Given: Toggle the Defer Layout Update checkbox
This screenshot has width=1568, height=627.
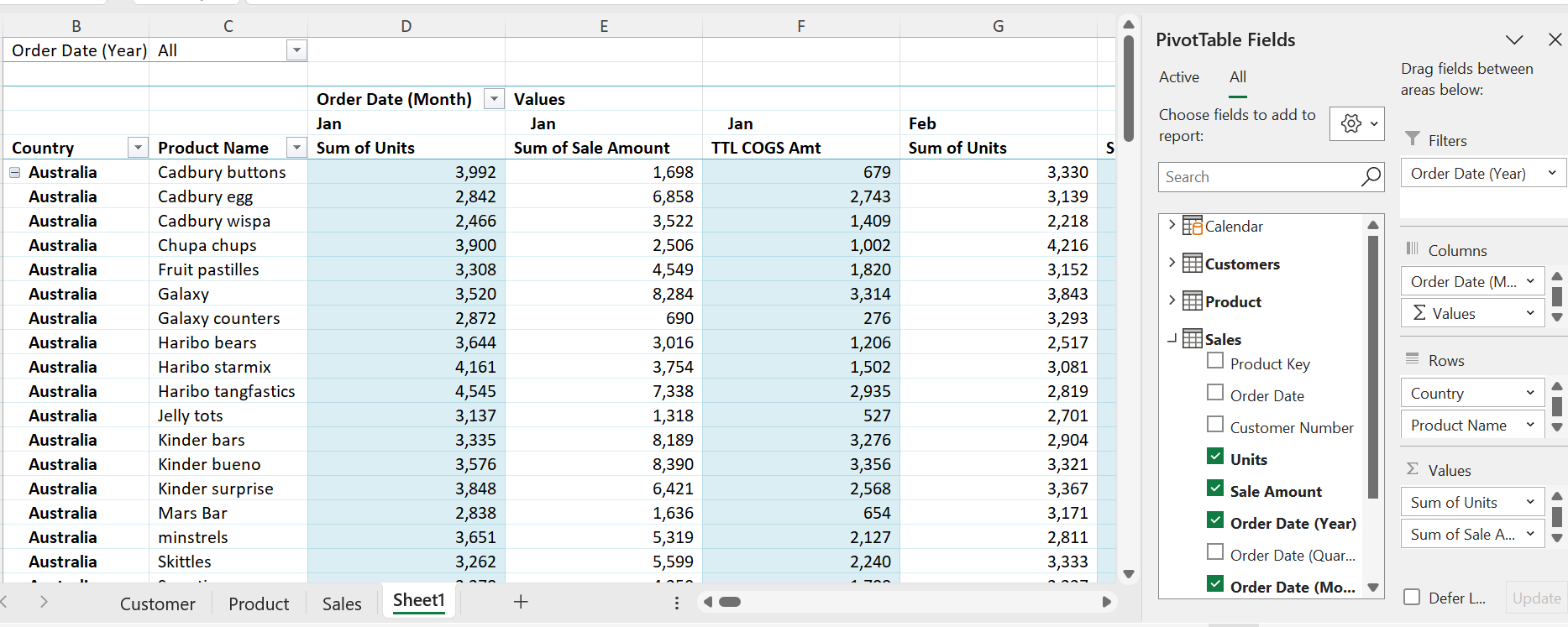Looking at the screenshot, I should click(1412, 597).
